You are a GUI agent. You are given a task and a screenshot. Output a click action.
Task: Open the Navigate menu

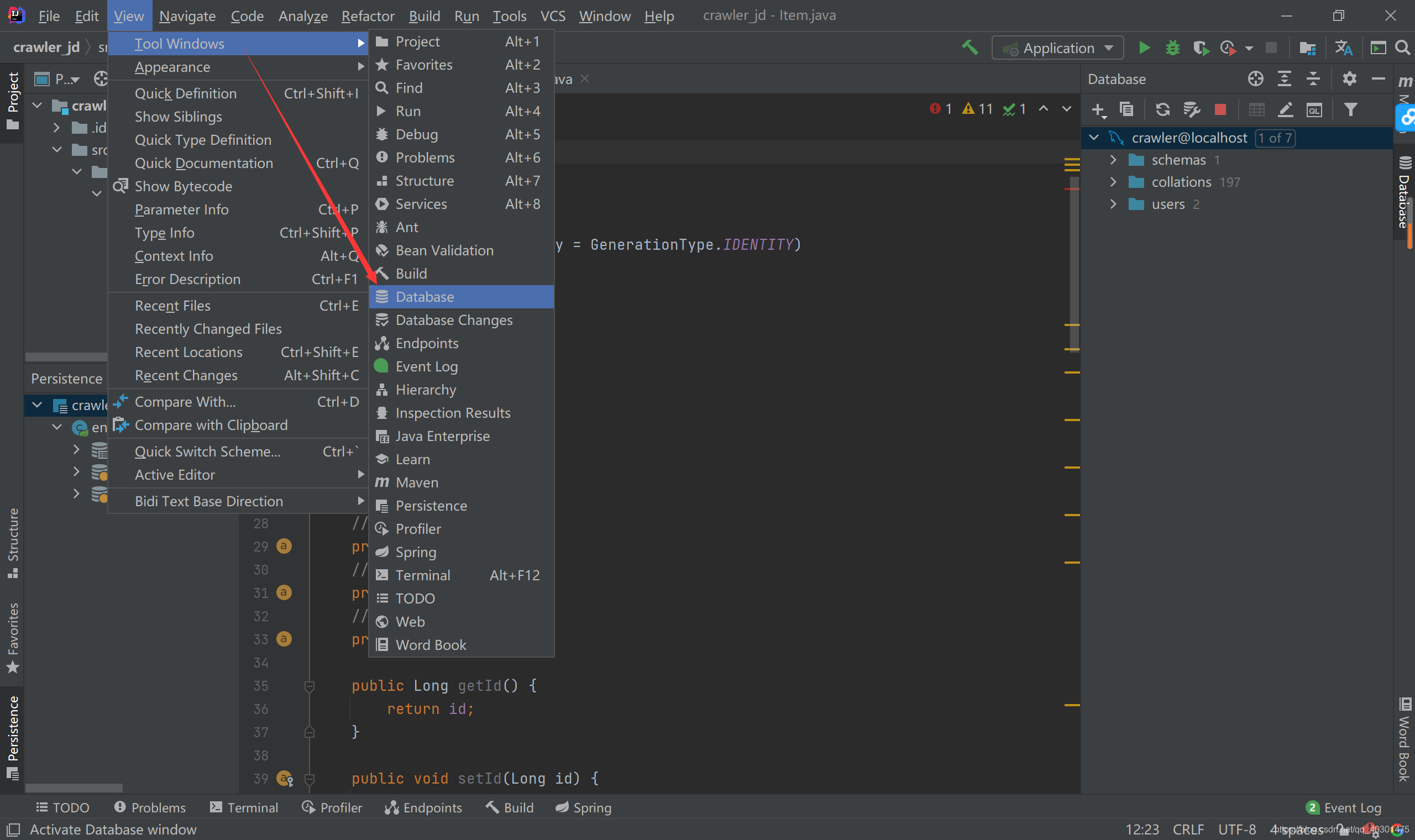coord(187,16)
